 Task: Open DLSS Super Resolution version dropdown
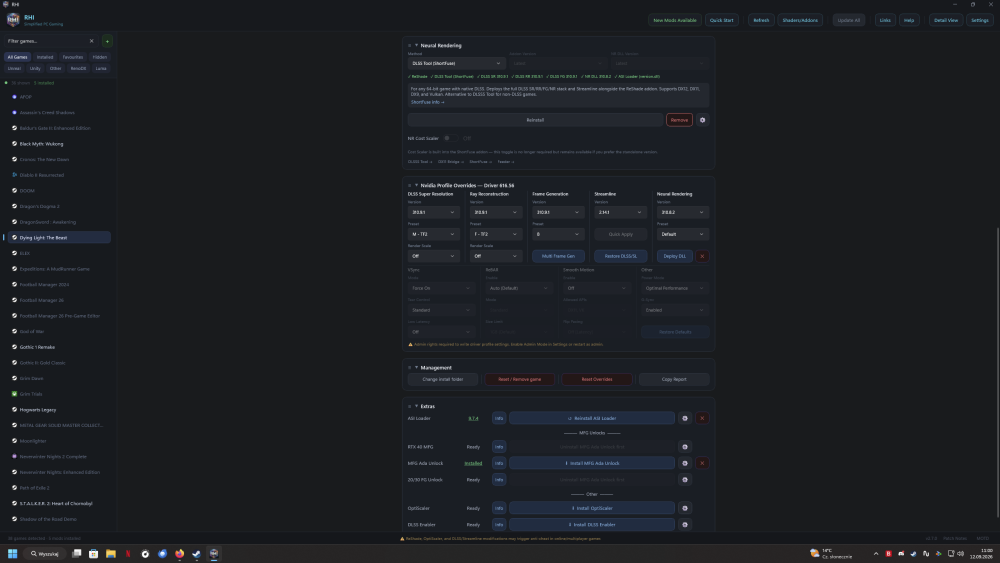(433, 212)
